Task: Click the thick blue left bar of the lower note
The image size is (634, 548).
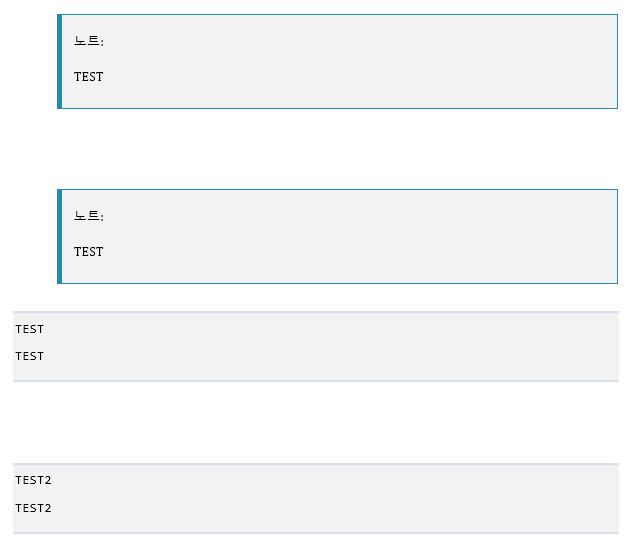Action: [59, 237]
